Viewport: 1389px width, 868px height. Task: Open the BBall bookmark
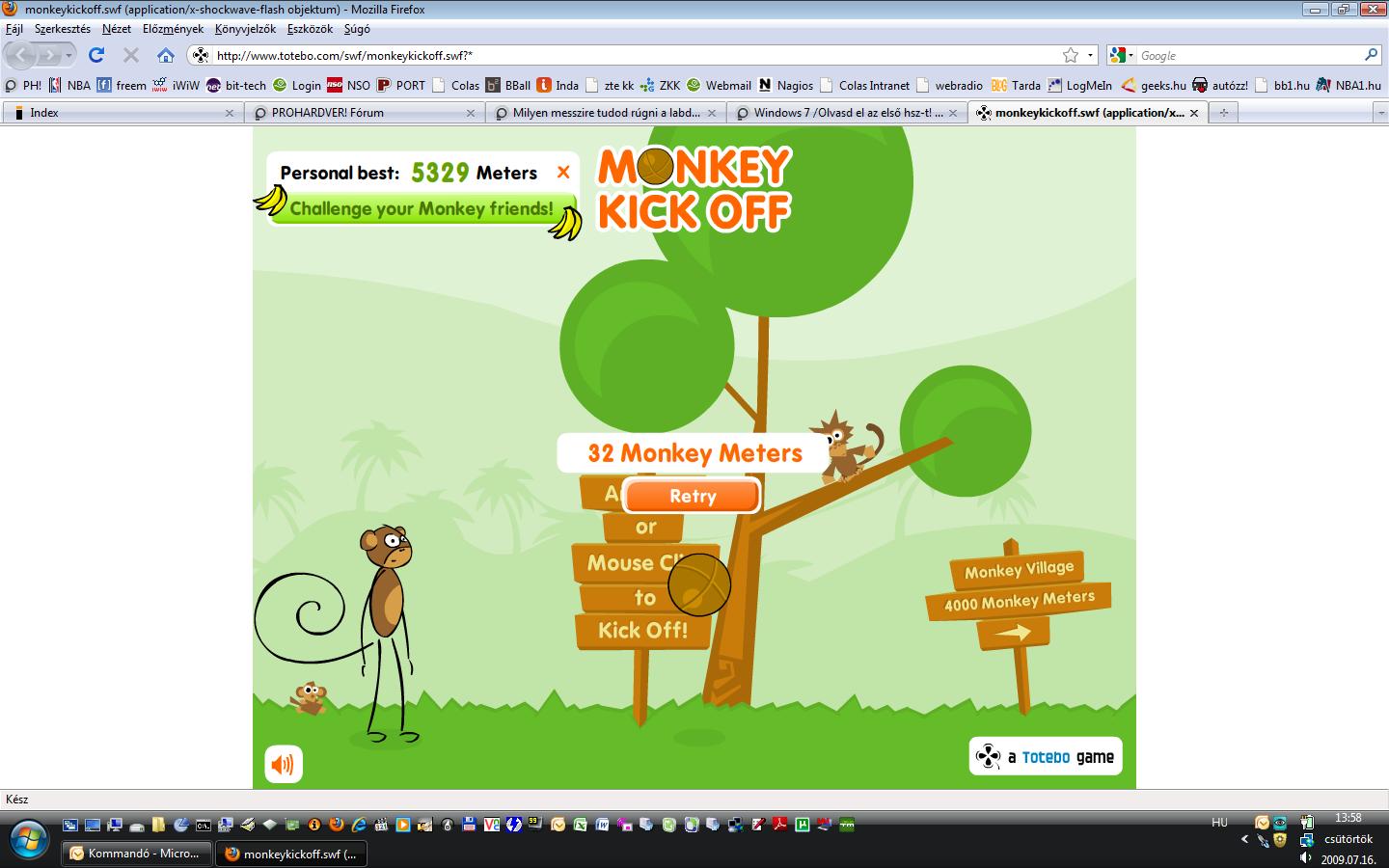[508, 85]
